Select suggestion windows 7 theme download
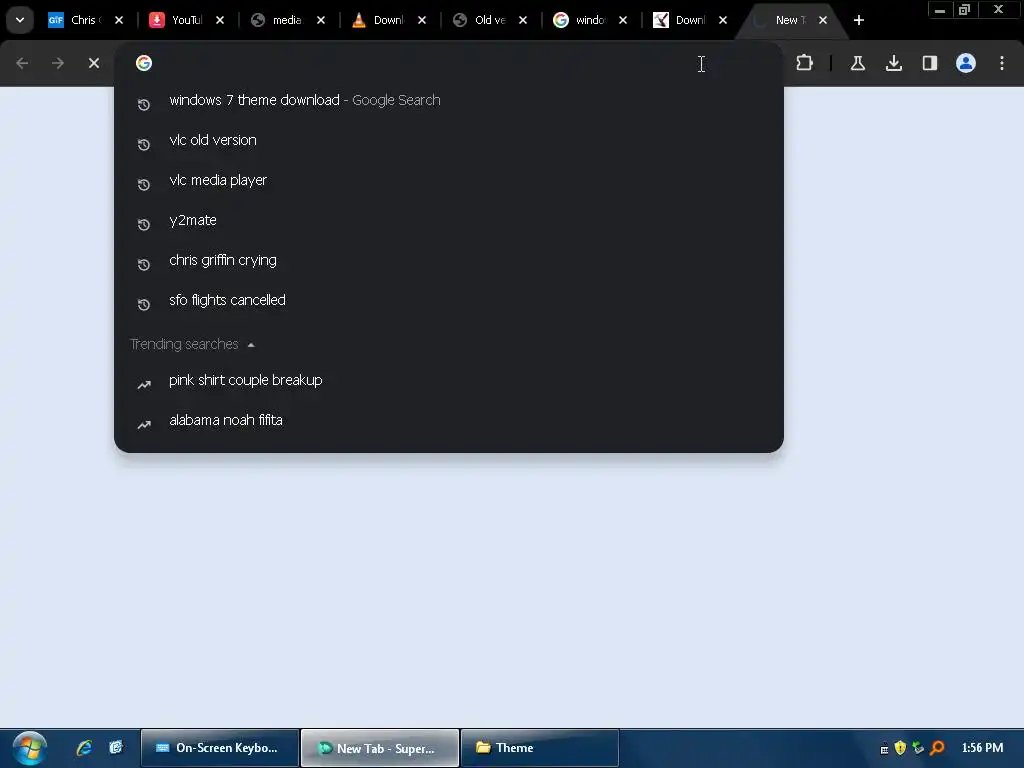Screen dimensions: 1024x768 pos(449,101)
